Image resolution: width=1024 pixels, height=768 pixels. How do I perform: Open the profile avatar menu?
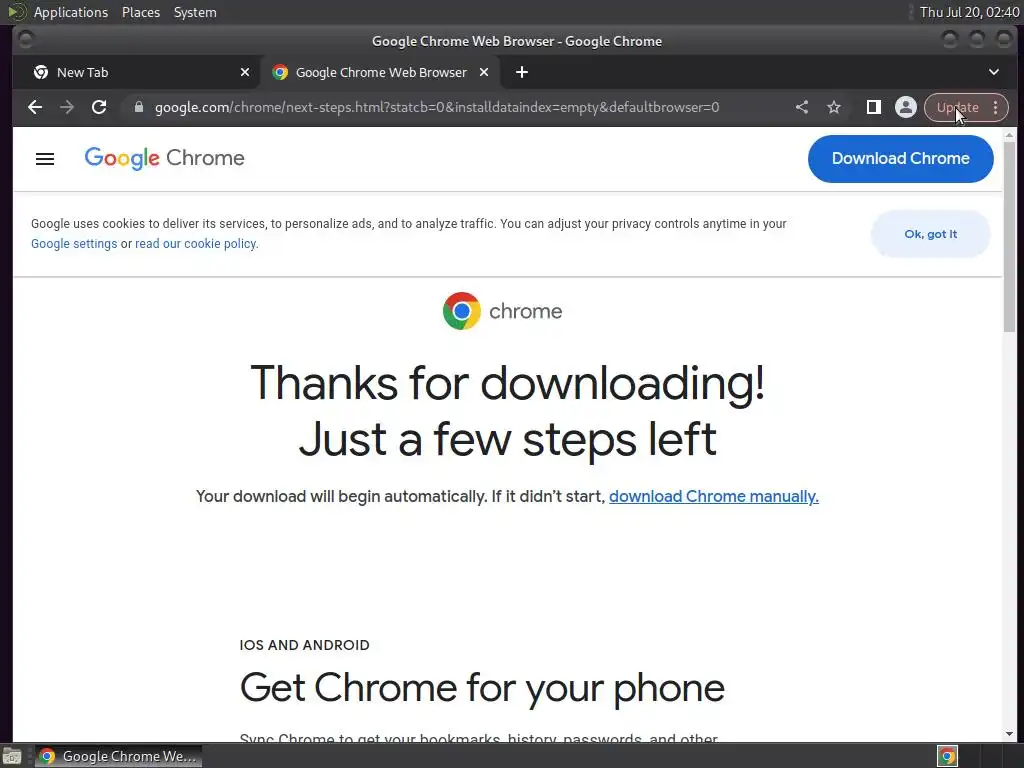pyautogui.click(x=906, y=107)
